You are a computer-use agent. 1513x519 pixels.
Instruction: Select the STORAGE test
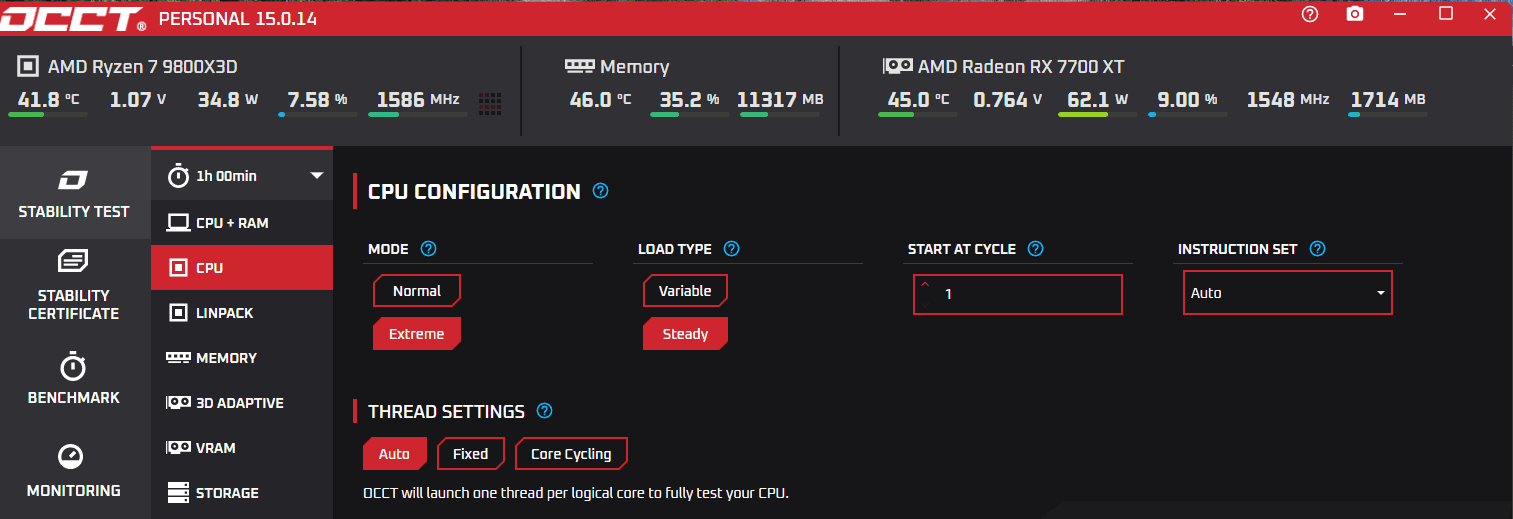241,492
